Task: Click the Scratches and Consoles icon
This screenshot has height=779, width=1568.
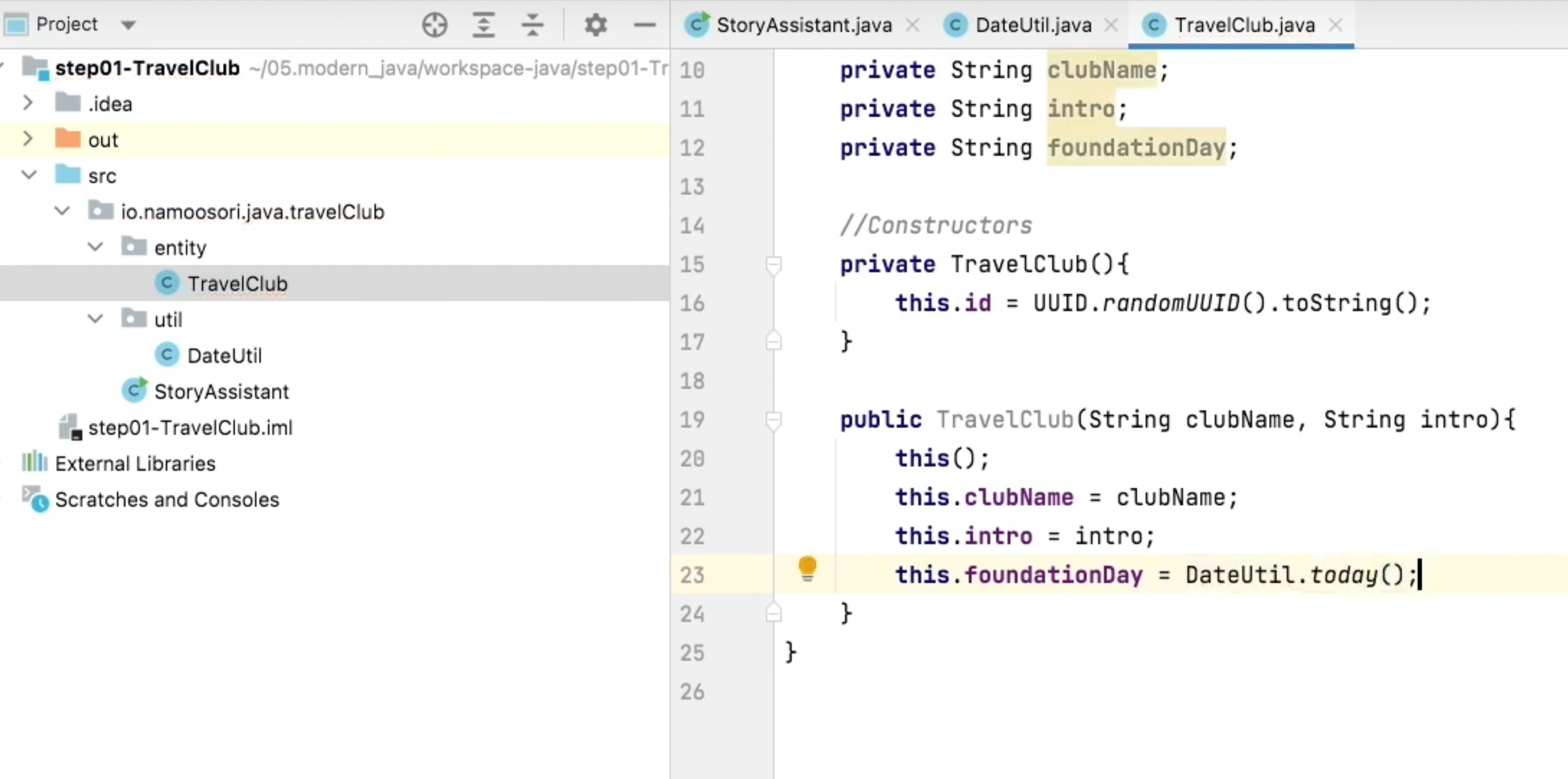Action: (35, 498)
